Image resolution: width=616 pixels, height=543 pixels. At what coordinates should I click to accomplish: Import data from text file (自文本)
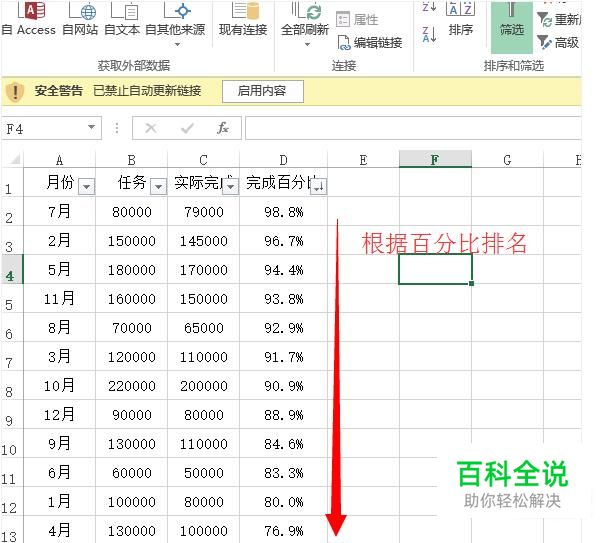(x=122, y=19)
